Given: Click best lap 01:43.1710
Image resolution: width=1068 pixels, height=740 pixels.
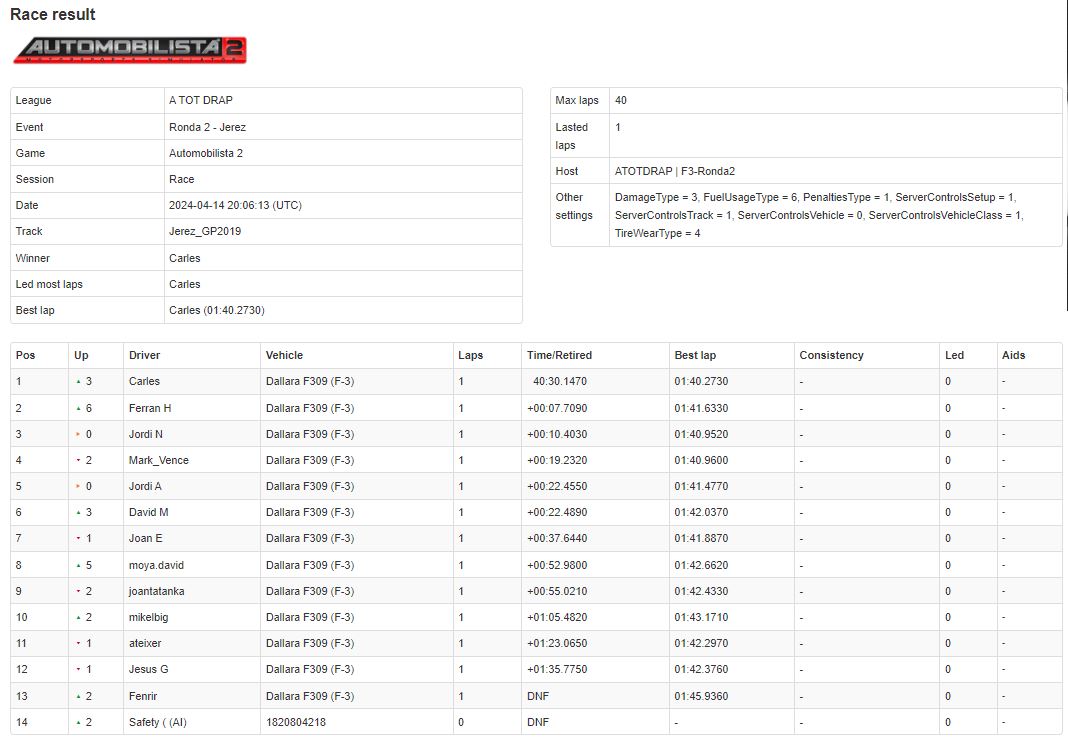Looking at the screenshot, I should click(701, 617).
